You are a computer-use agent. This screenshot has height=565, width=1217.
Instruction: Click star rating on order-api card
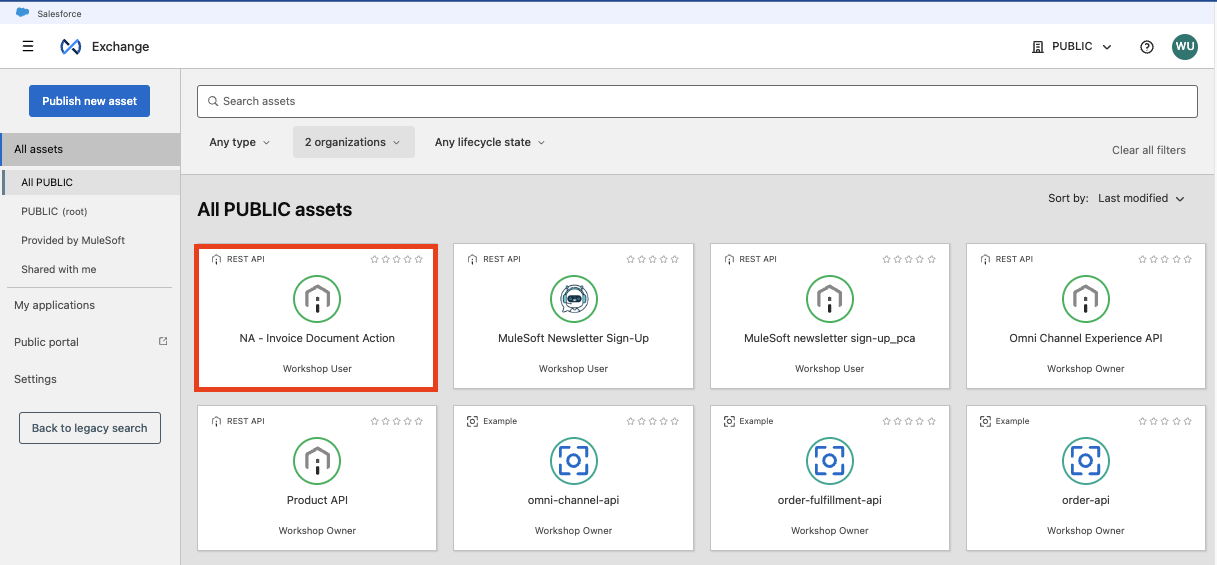[1165, 421]
